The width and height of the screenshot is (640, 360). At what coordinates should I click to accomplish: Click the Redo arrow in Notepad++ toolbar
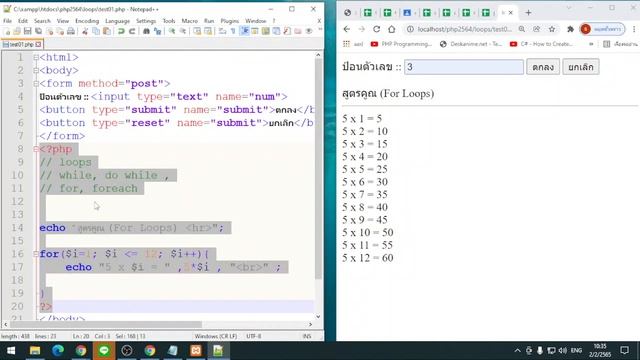coord(132,31)
